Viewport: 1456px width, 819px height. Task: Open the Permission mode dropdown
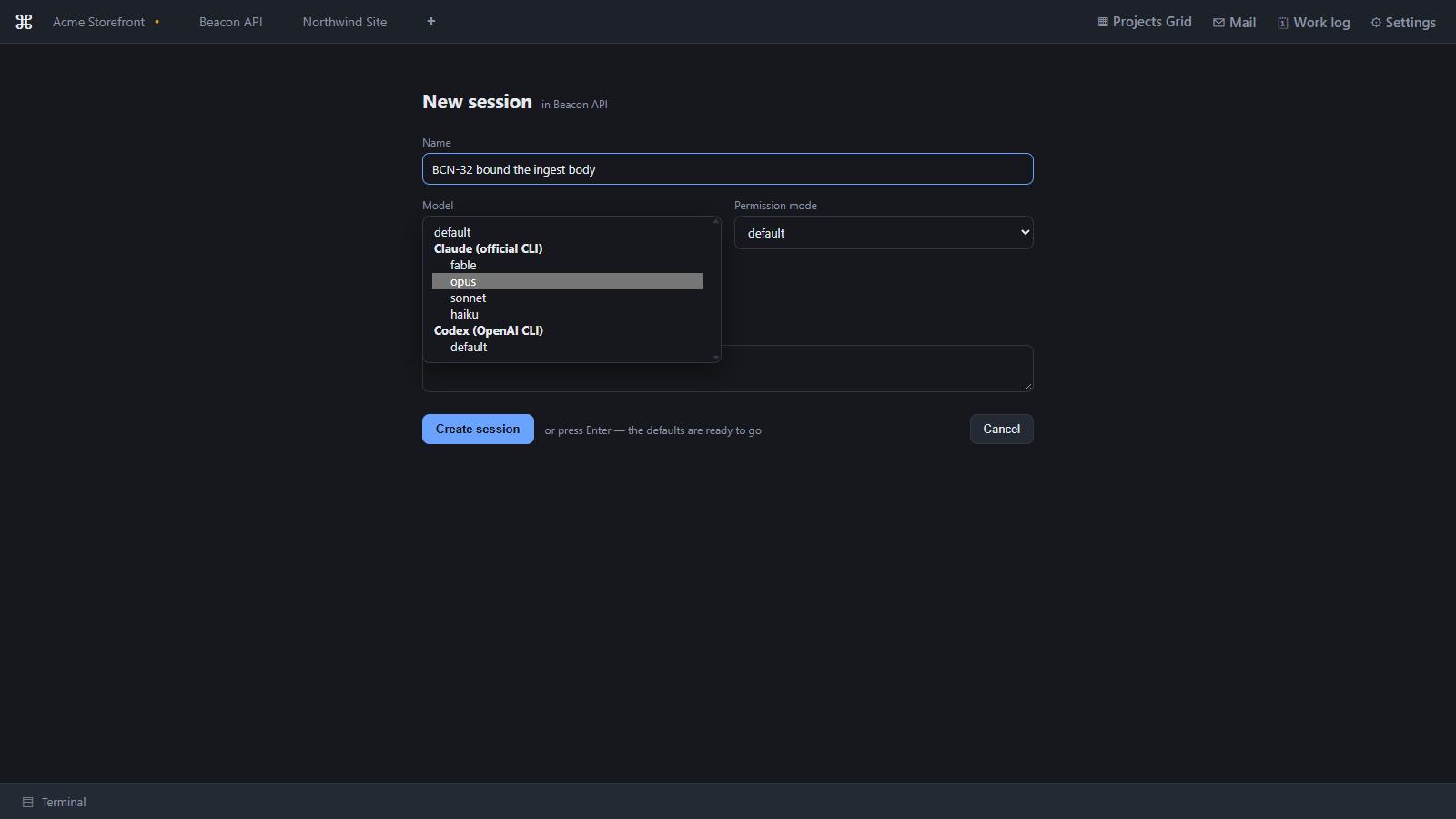pos(884,233)
